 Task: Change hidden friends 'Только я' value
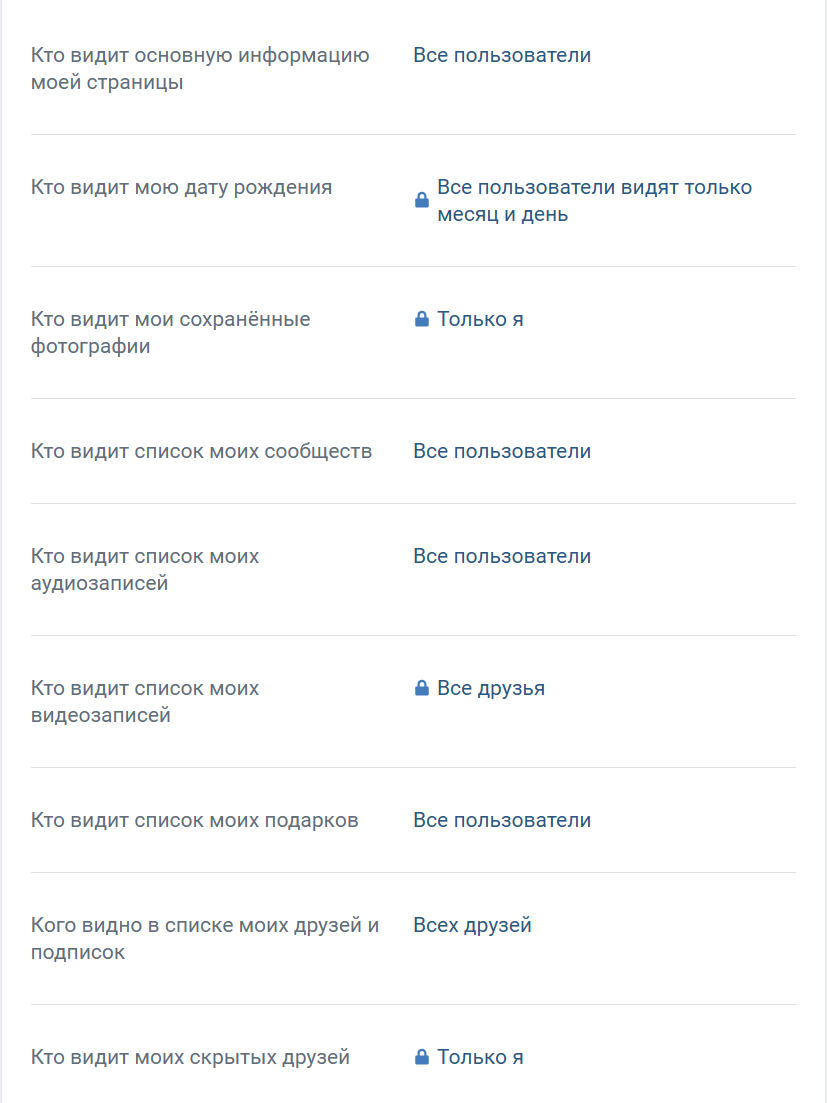point(480,1057)
